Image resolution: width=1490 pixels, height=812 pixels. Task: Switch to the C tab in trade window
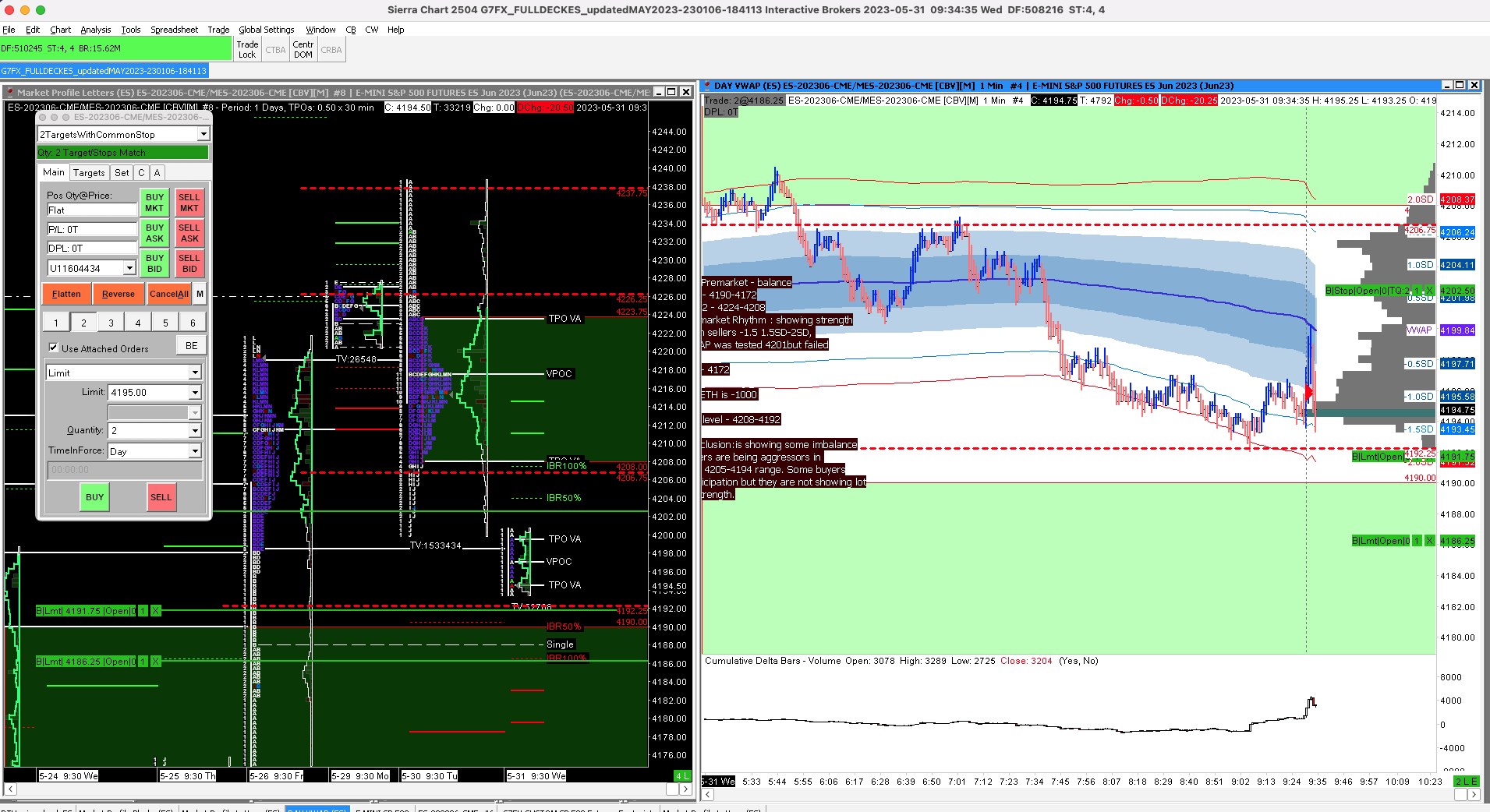(x=141, y=173)
